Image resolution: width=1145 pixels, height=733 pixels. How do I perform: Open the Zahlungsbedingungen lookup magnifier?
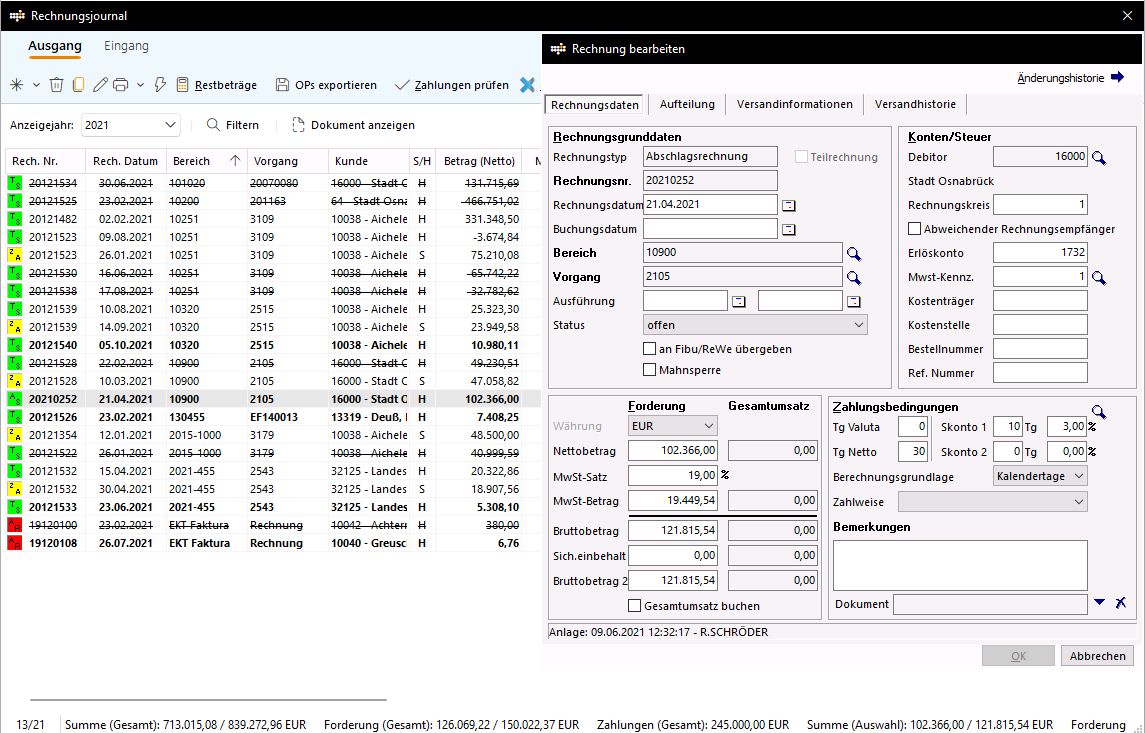[1098, 411]
